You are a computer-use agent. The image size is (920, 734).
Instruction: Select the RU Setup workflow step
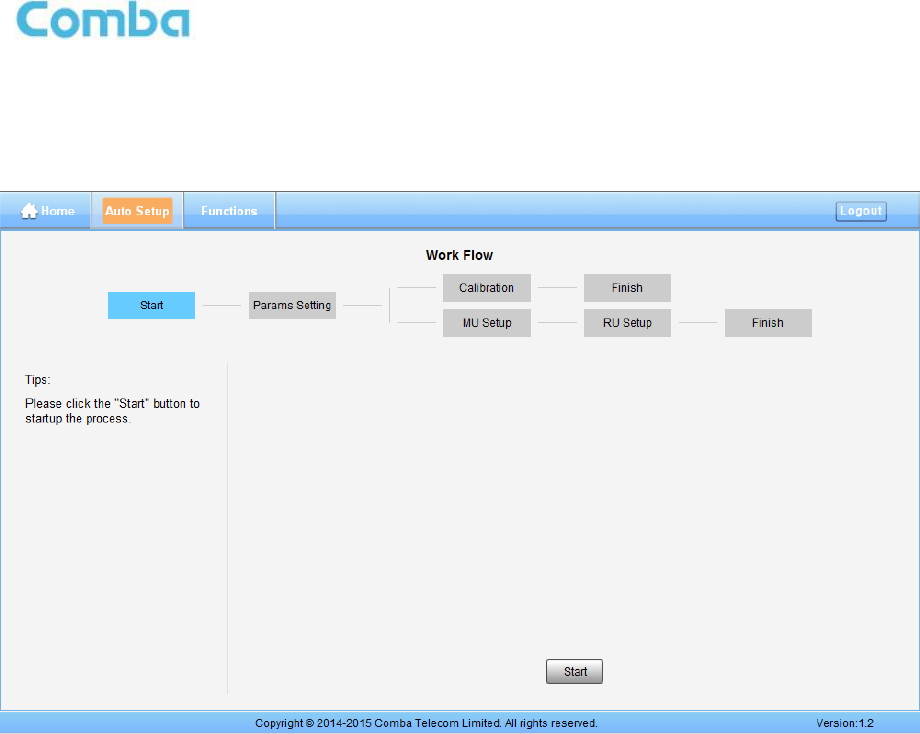627,323
